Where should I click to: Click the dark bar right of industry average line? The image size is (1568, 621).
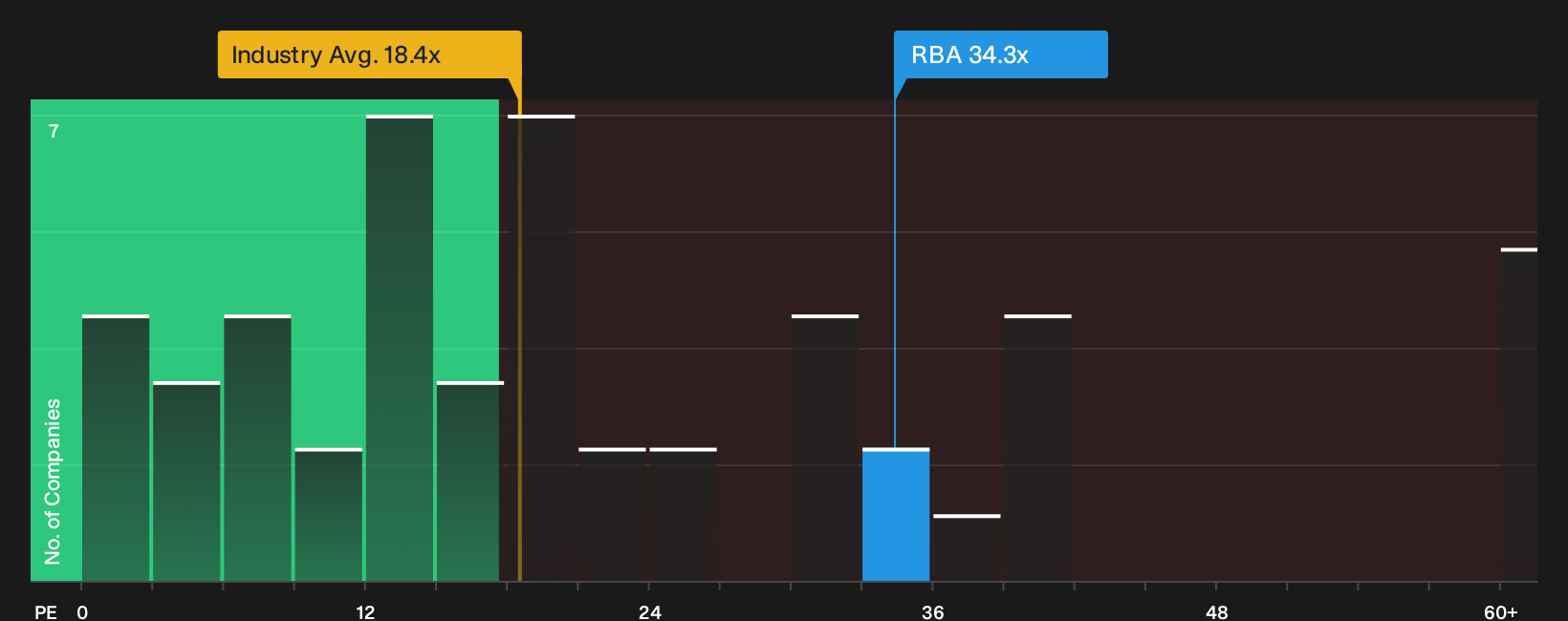[x=541, y=348]
